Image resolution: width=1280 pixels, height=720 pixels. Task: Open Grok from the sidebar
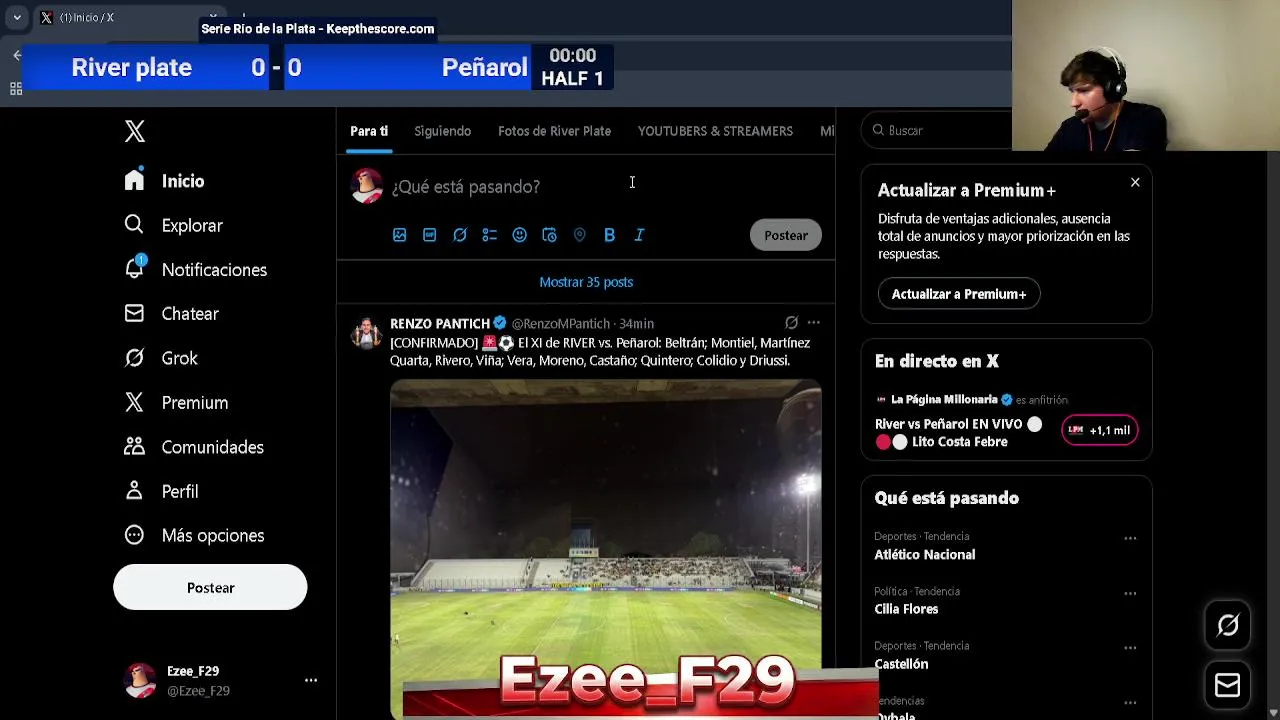pos(160,358)
